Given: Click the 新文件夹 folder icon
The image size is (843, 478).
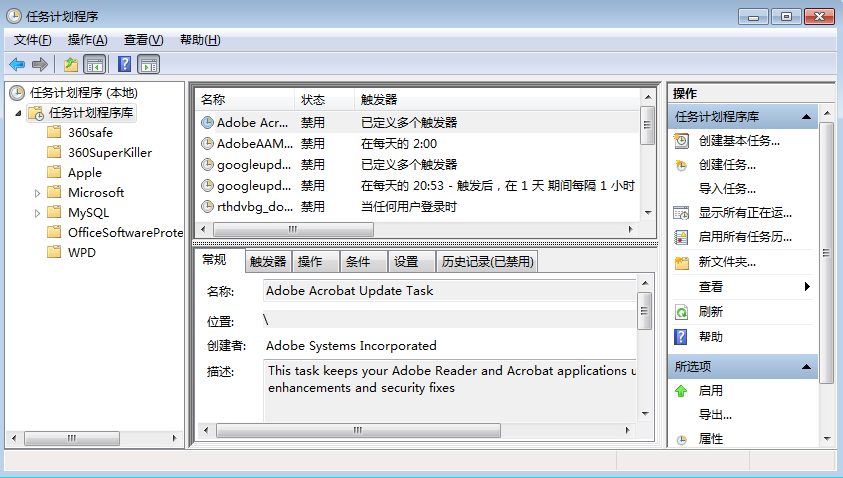Looking at the screenshot, I should [x=682, y=262].
